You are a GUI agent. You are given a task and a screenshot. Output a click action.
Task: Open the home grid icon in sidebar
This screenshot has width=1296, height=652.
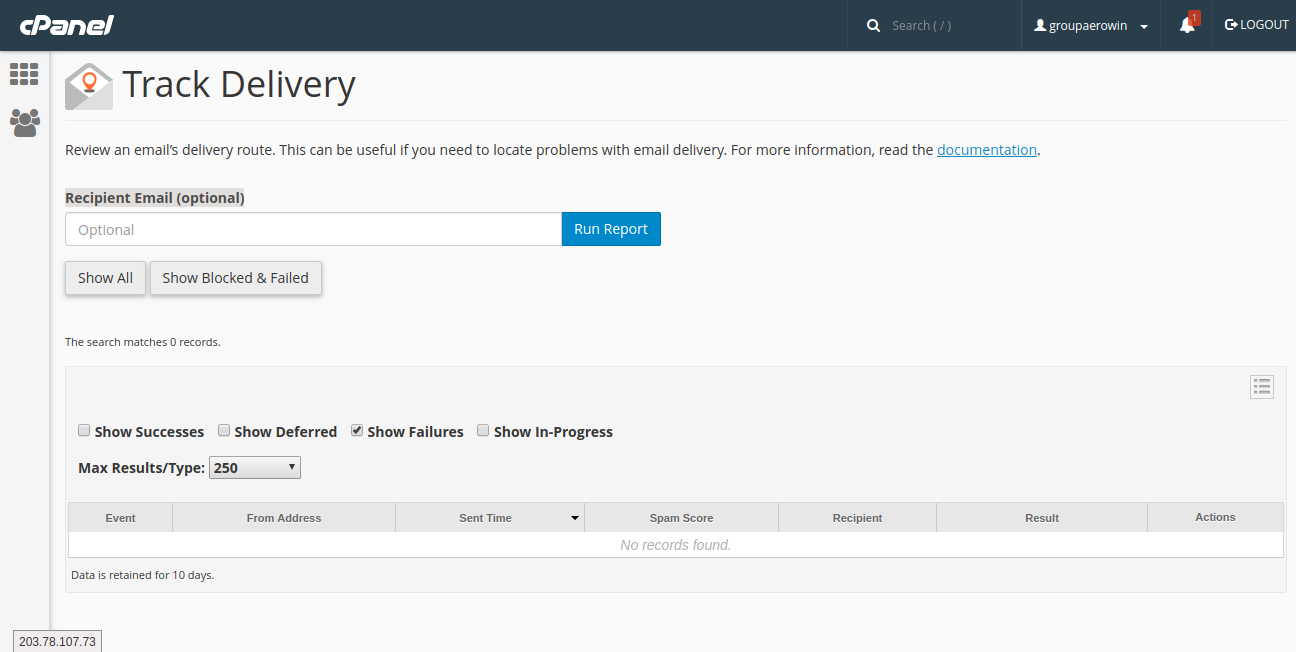24,74
